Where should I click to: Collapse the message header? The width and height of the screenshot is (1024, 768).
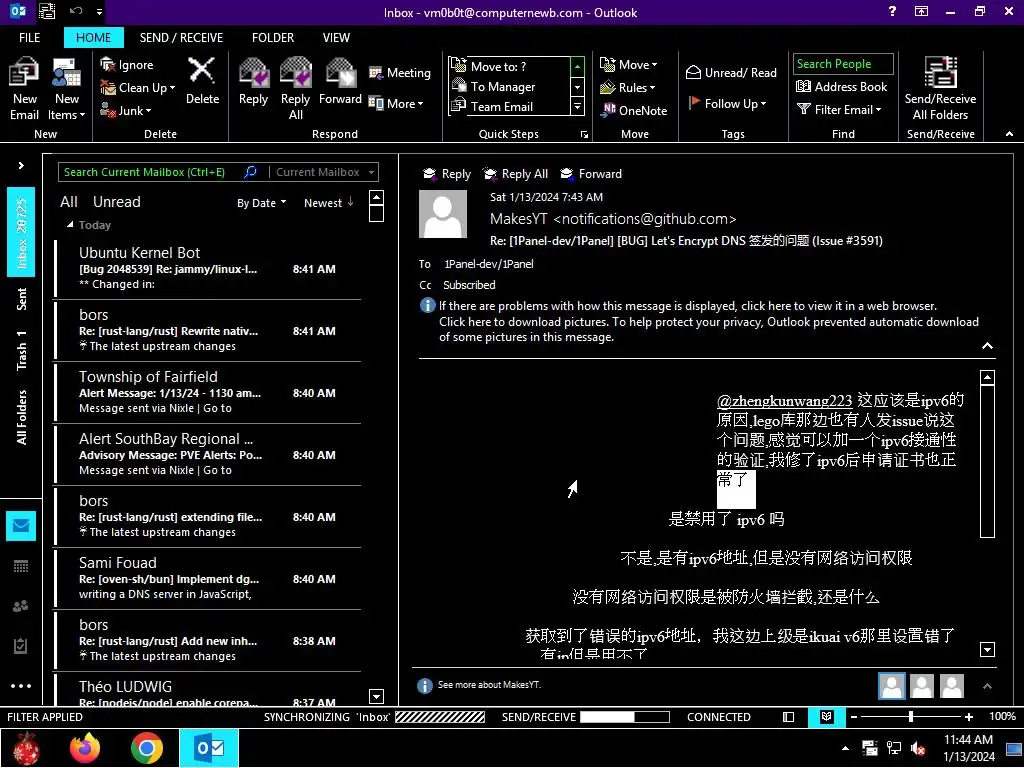[x=987, y=346]
